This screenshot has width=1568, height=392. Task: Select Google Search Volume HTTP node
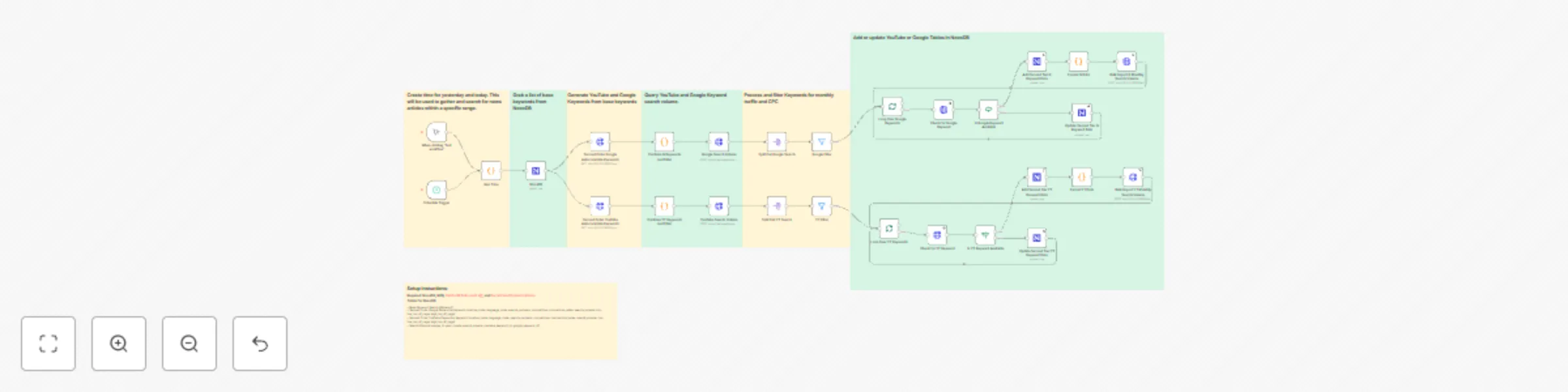719,142
